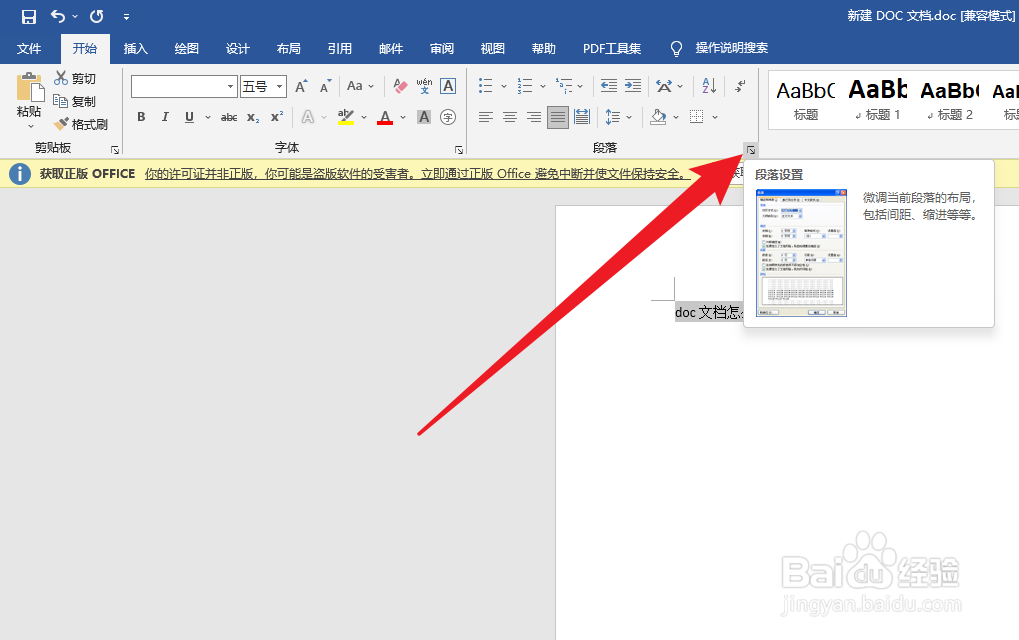Click the increase indent icon
Viewport: 1019px width, 640px height.
tap(633, 85)
